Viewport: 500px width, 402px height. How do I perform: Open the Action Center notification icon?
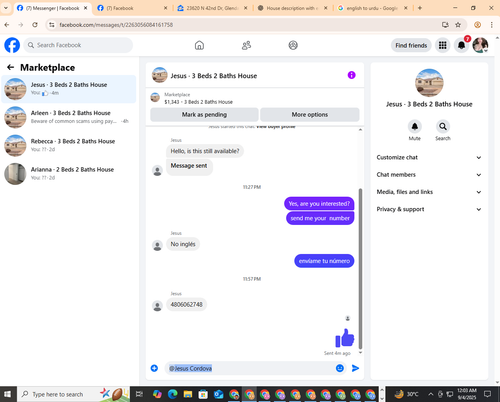click(487, 394)
